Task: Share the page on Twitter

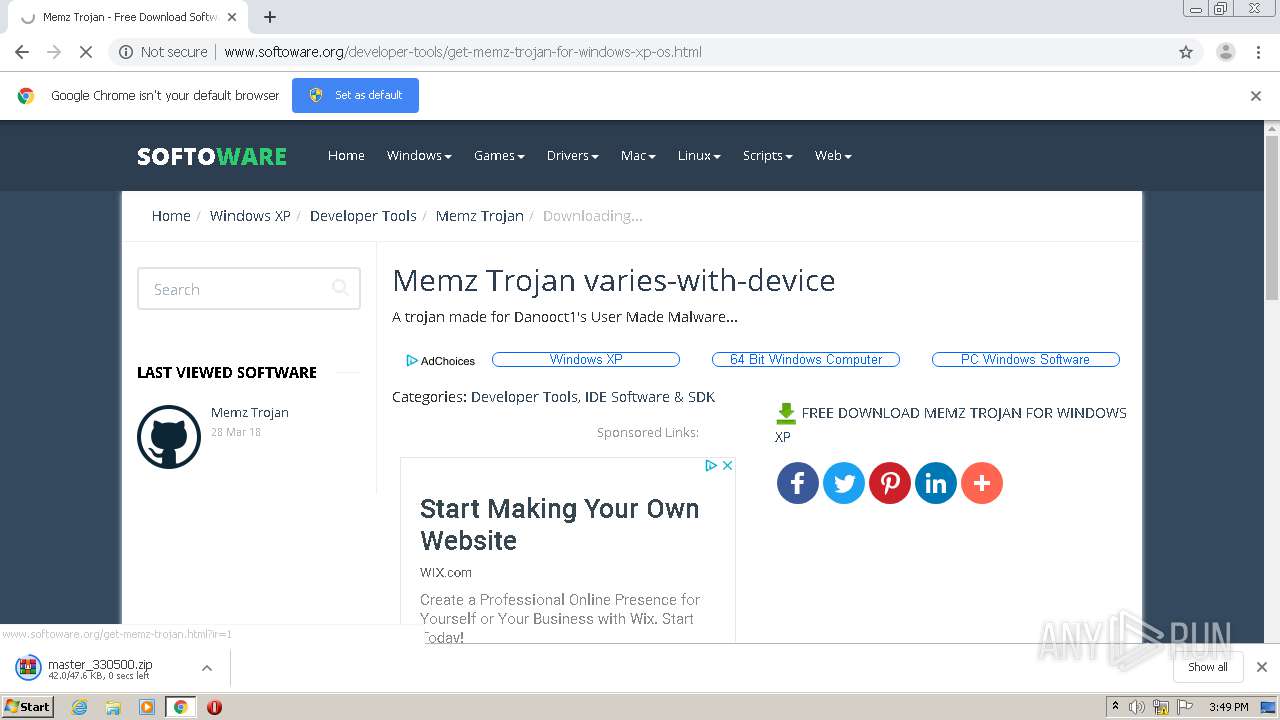Action: pos(844,483)
